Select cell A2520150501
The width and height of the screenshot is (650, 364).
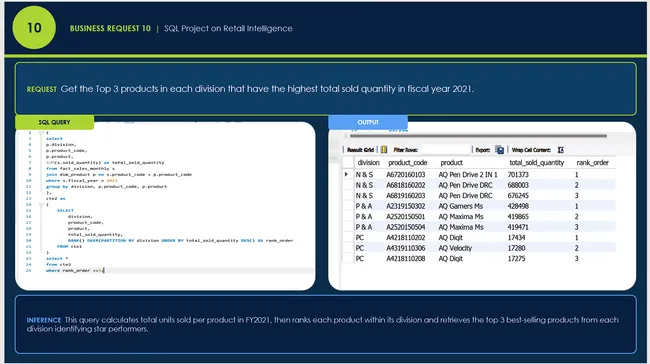(405, 216)
